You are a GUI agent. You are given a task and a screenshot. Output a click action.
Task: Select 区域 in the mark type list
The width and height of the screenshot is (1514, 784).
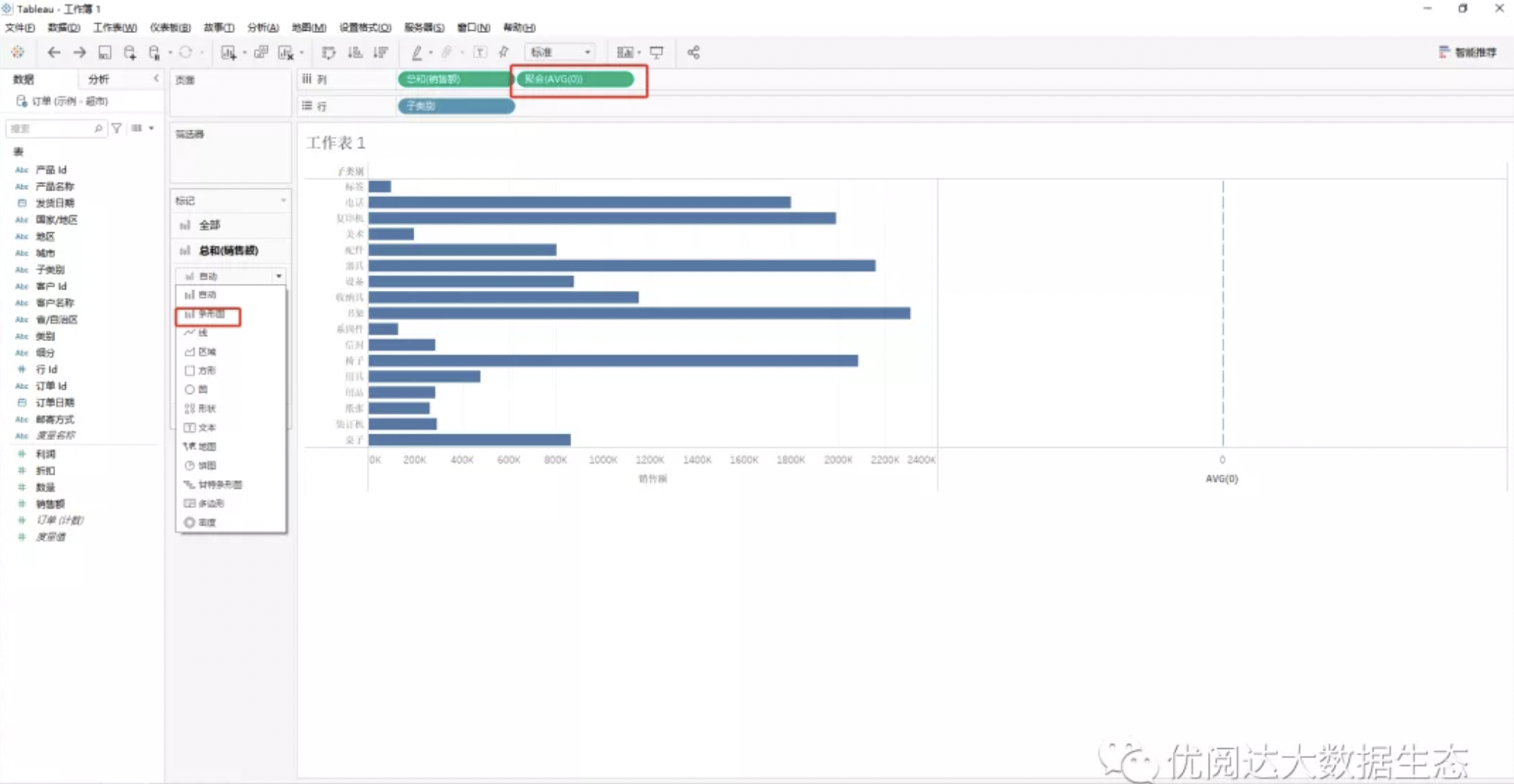coord(230,352)
